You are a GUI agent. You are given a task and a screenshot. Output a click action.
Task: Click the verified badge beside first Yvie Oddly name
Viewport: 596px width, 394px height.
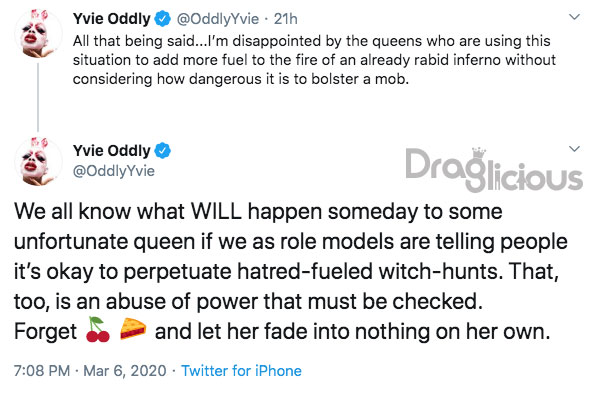click(x=163, y=19)
